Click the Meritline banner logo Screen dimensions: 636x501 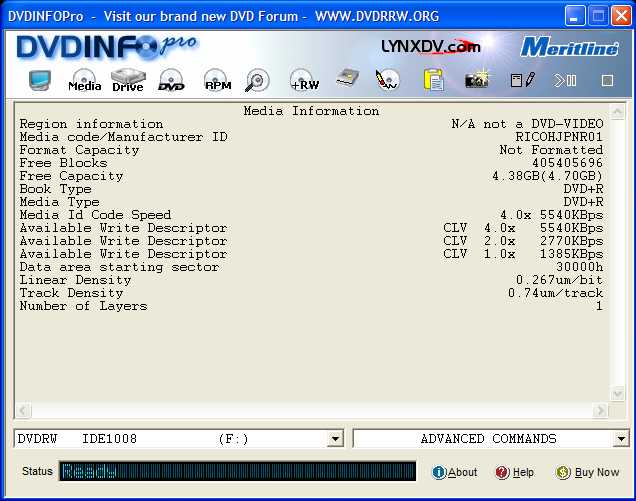coord(569,47)
